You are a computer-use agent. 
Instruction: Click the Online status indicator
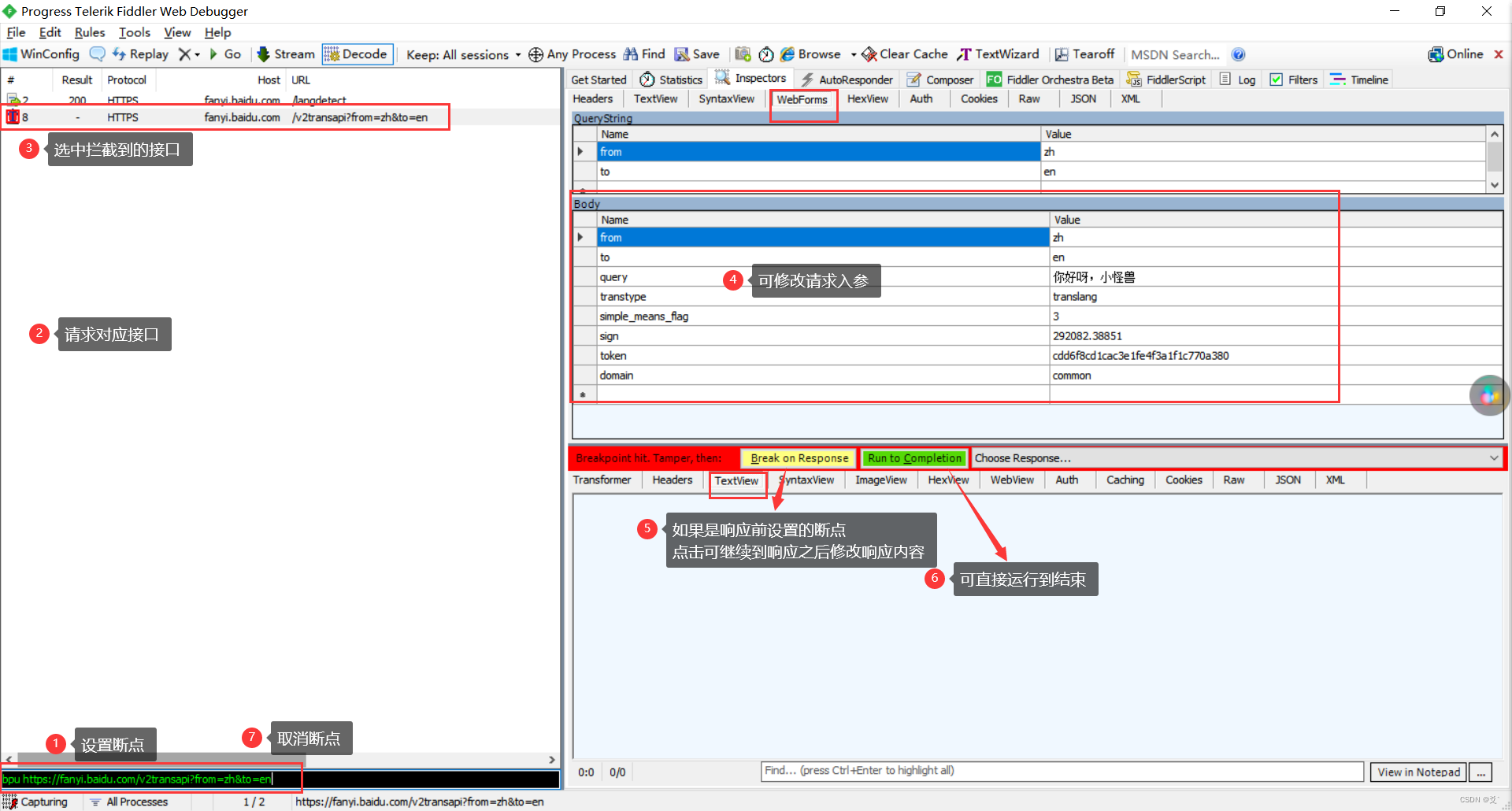[1456, 54]
